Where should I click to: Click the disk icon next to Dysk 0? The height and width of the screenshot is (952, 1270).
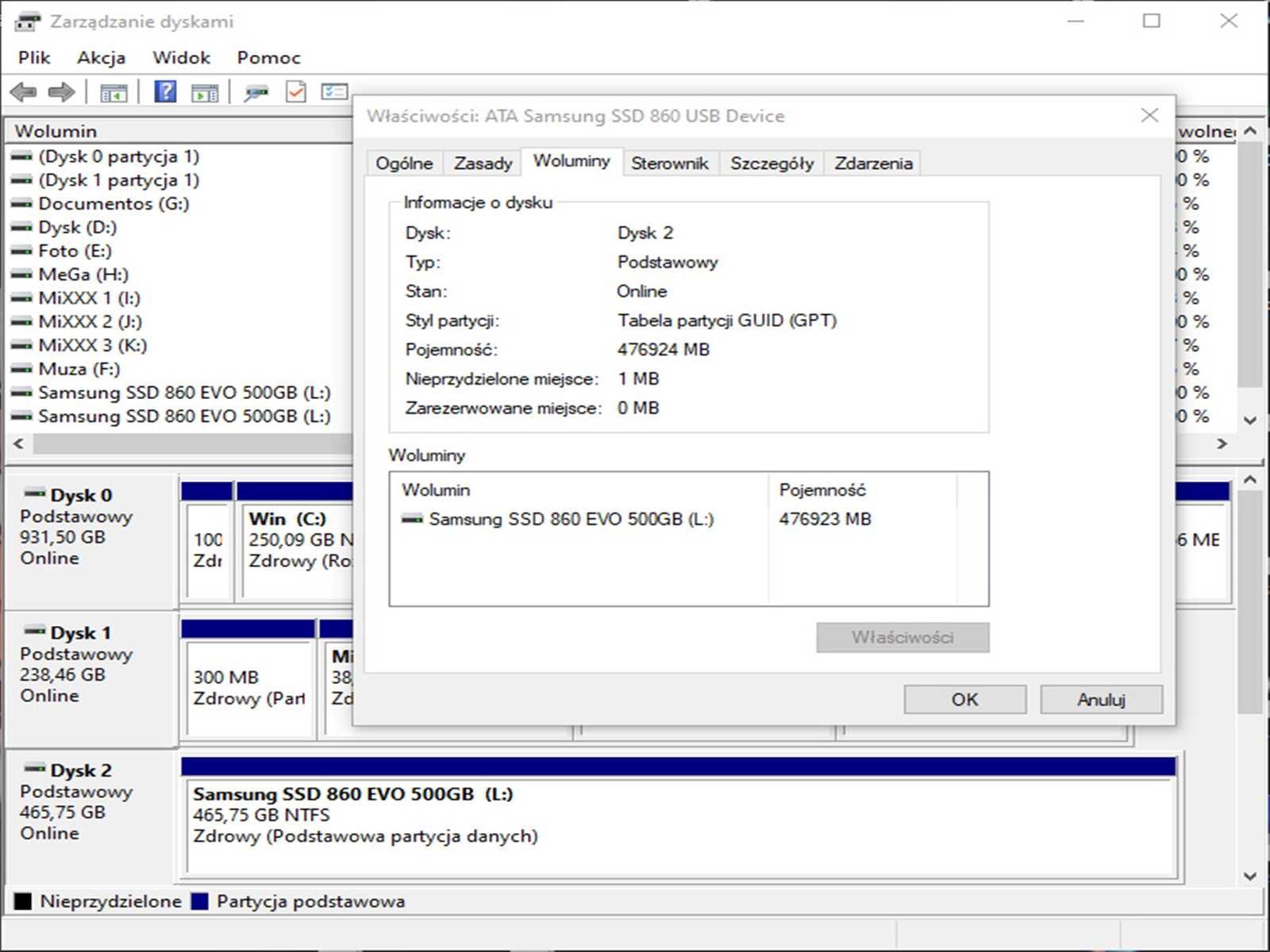[35, 493]
